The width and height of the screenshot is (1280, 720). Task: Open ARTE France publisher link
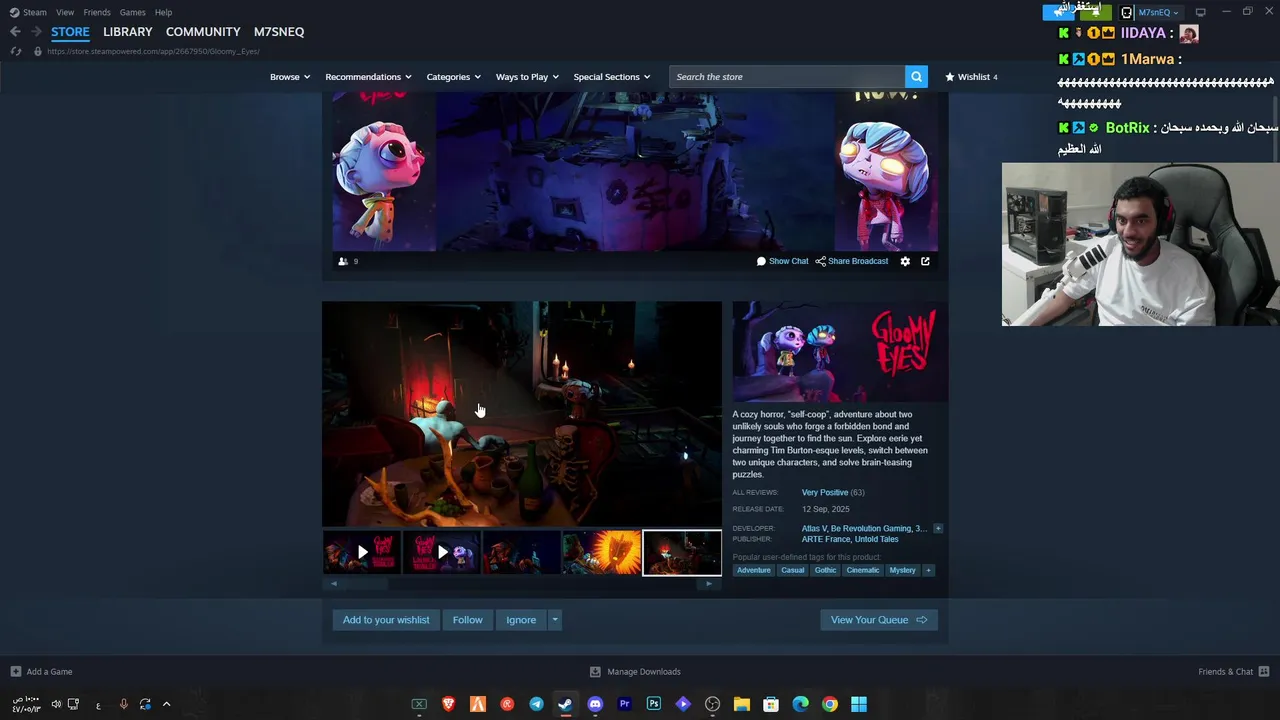pyautogui.click(x=825, y=540)
